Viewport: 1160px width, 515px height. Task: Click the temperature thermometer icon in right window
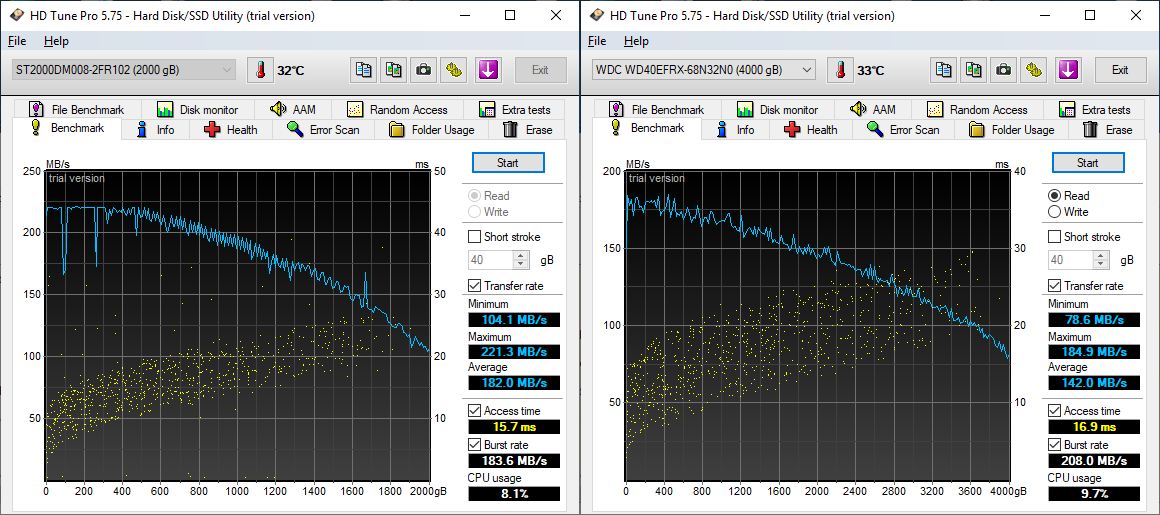tap(840, 70)
